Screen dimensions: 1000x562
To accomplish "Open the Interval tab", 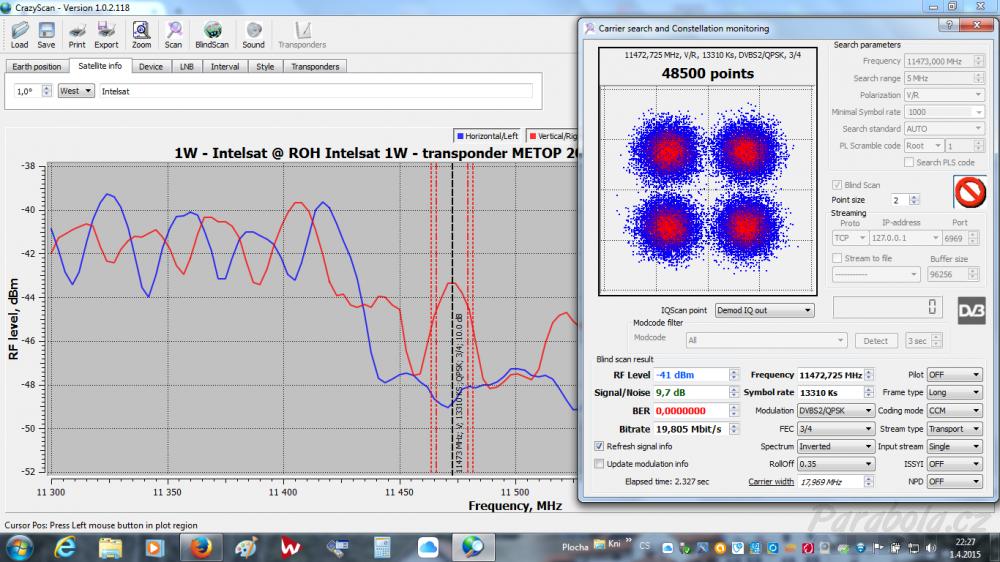I will pos(225,66).
